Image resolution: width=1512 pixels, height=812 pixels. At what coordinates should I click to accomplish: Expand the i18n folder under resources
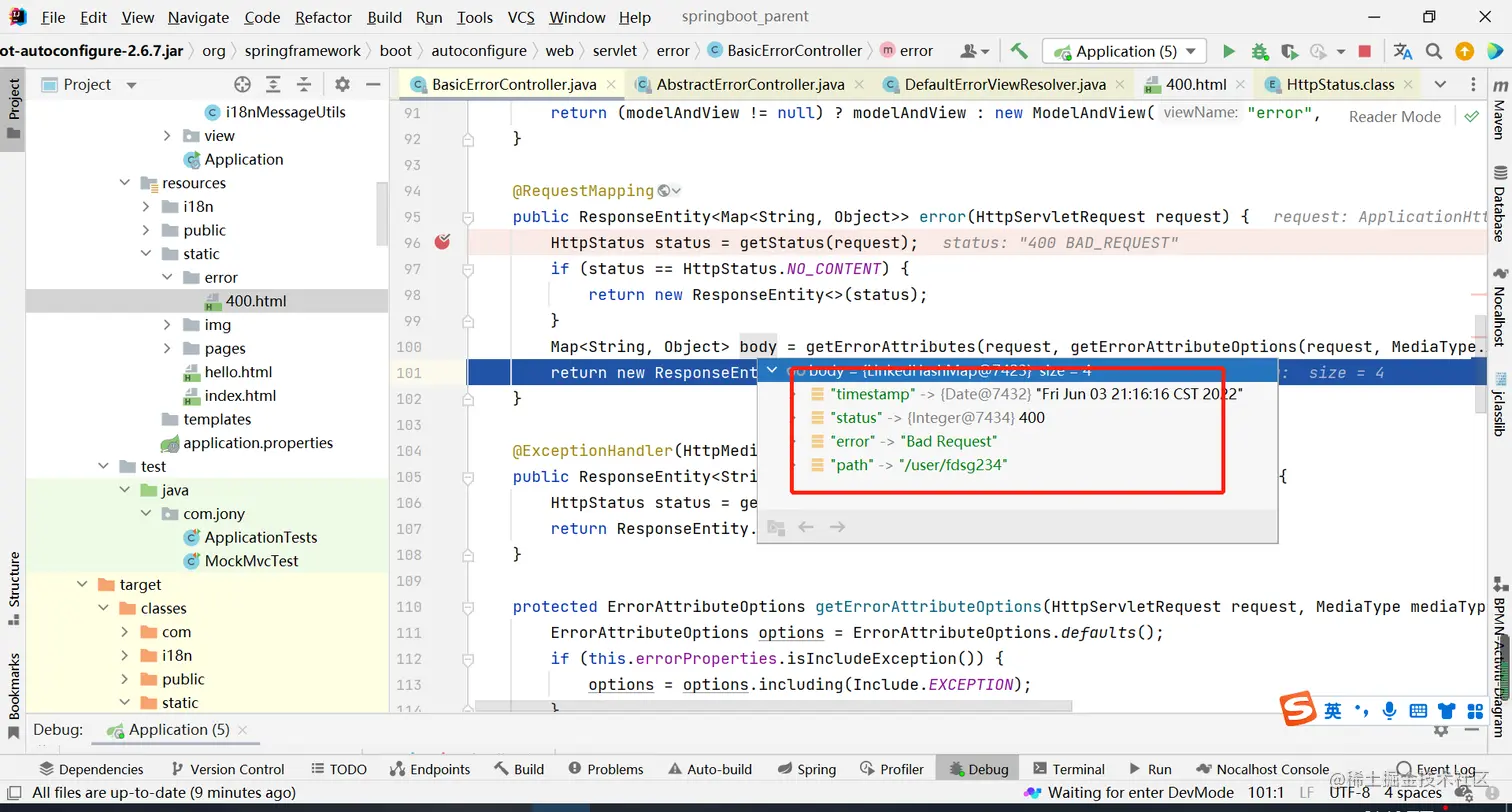146,207
